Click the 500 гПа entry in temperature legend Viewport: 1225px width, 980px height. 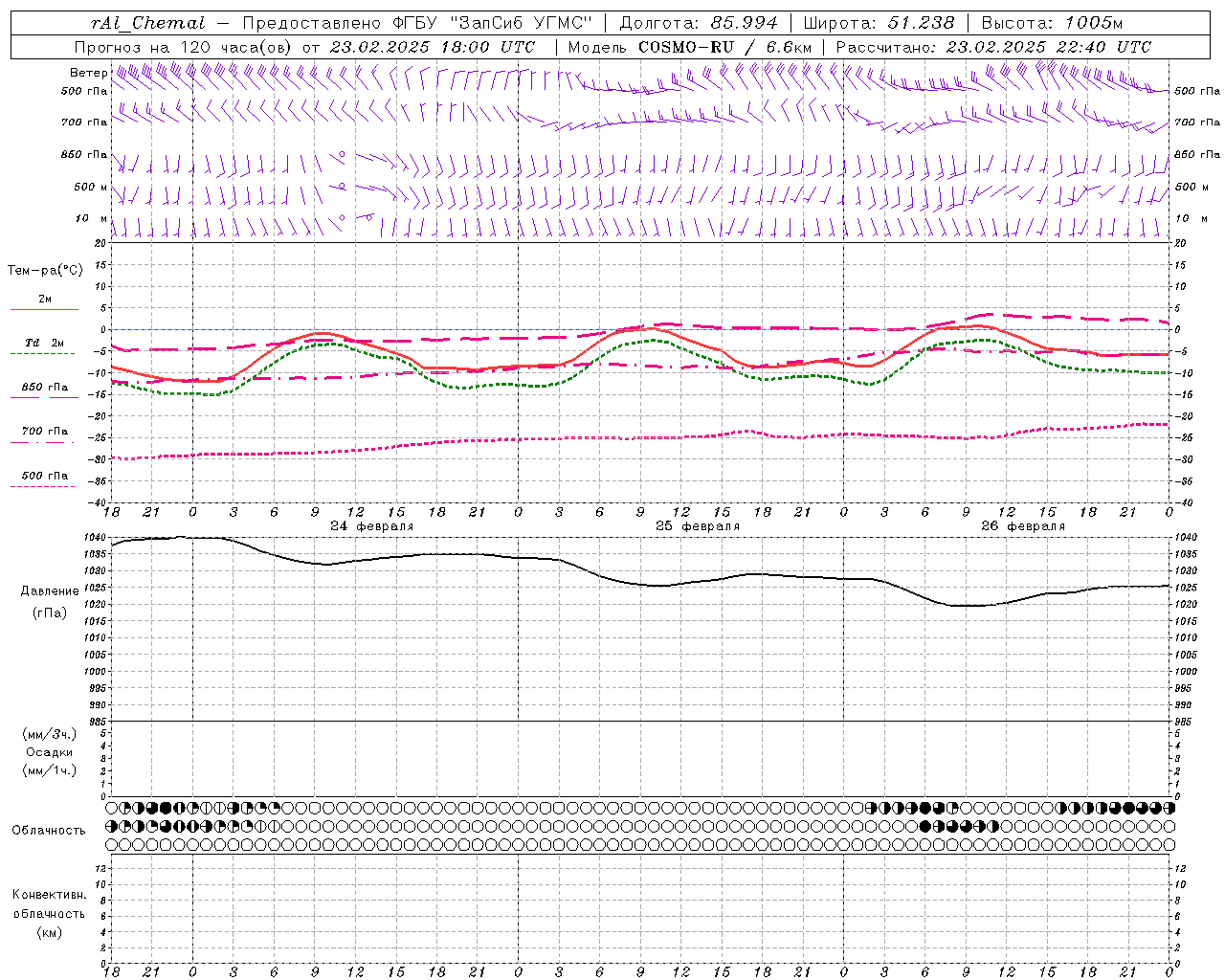[x=45, y=476]
